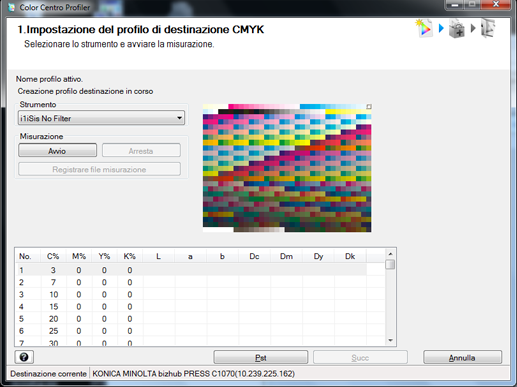Open the Strumento i1iSis No Filter dropdown
Screen dimensions: 517x387
click(x=101, y=118)
